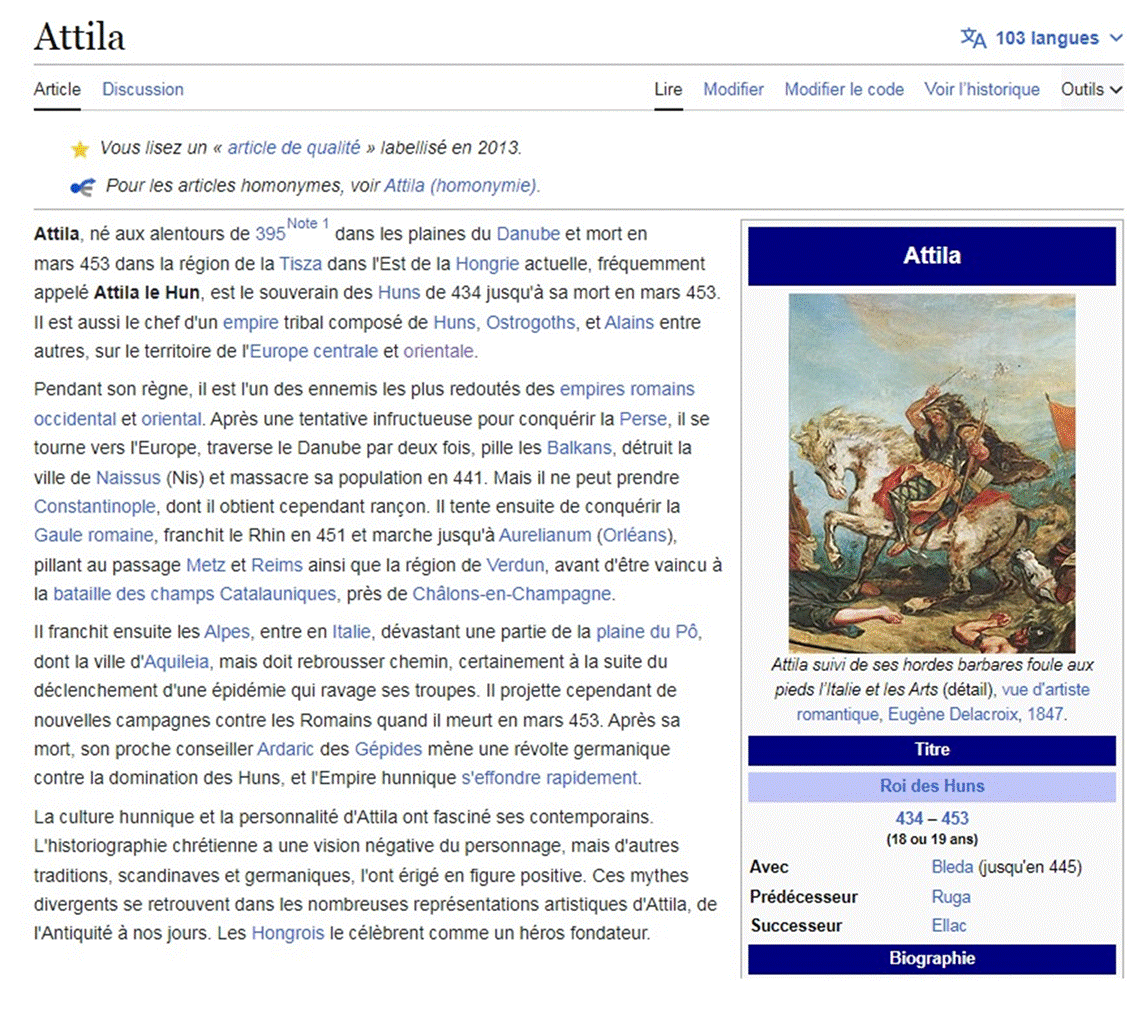The height and width of the screenshot is (1015, 1146).
Task: Open the 'empire' tribal link
Action: (x=251, y=322)
